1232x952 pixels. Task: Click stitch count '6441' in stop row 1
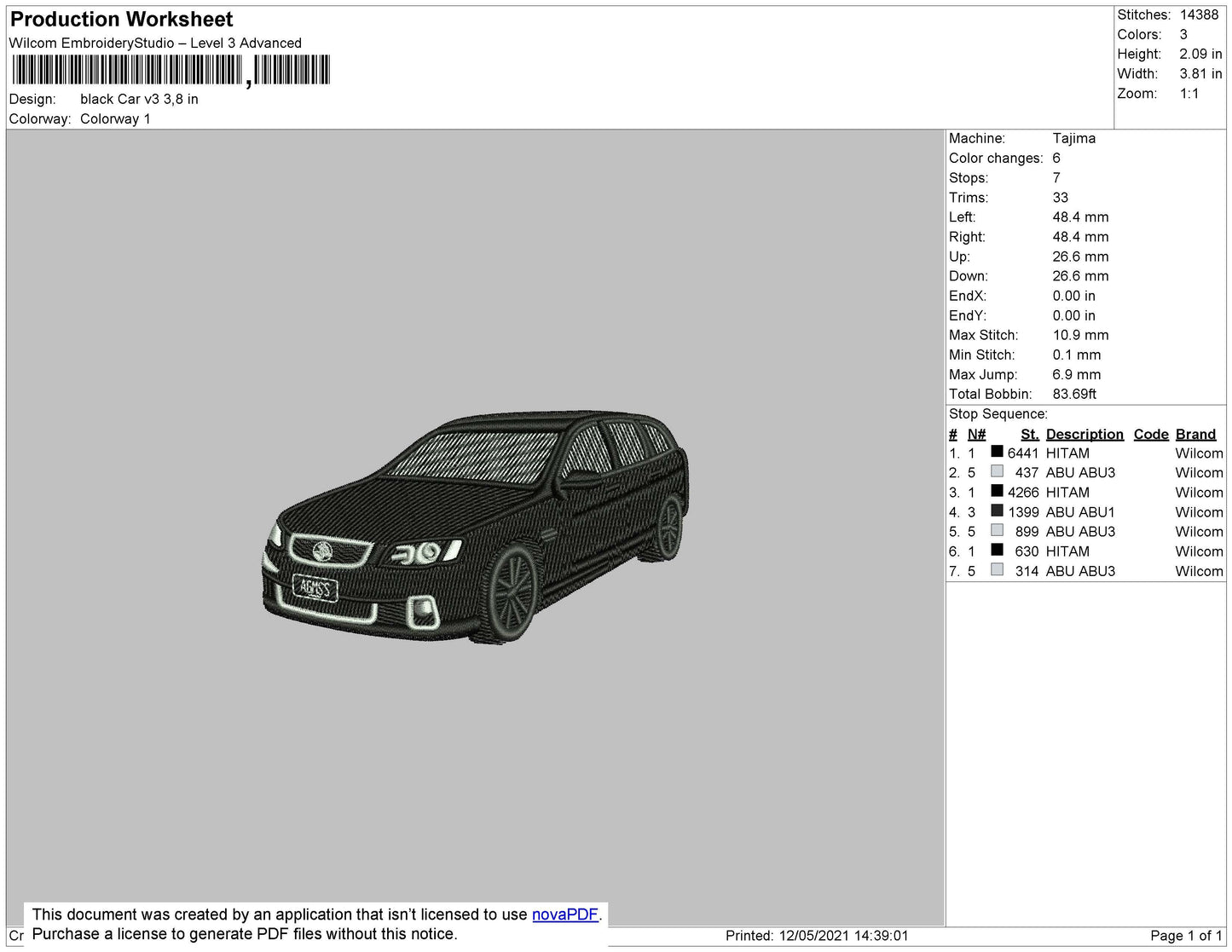[1023, 453]
